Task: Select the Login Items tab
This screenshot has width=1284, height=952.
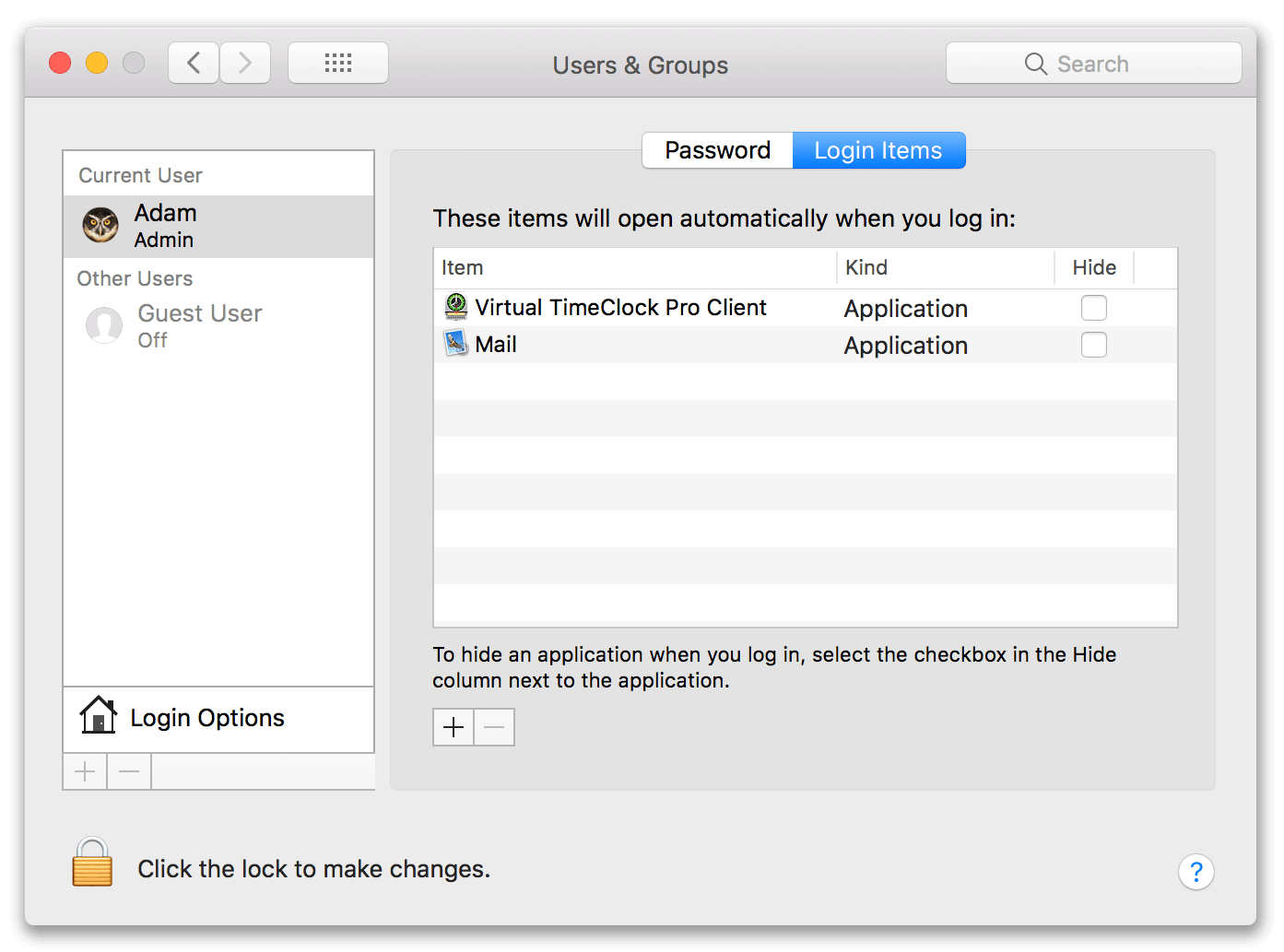Action: (x=878, y=150)
